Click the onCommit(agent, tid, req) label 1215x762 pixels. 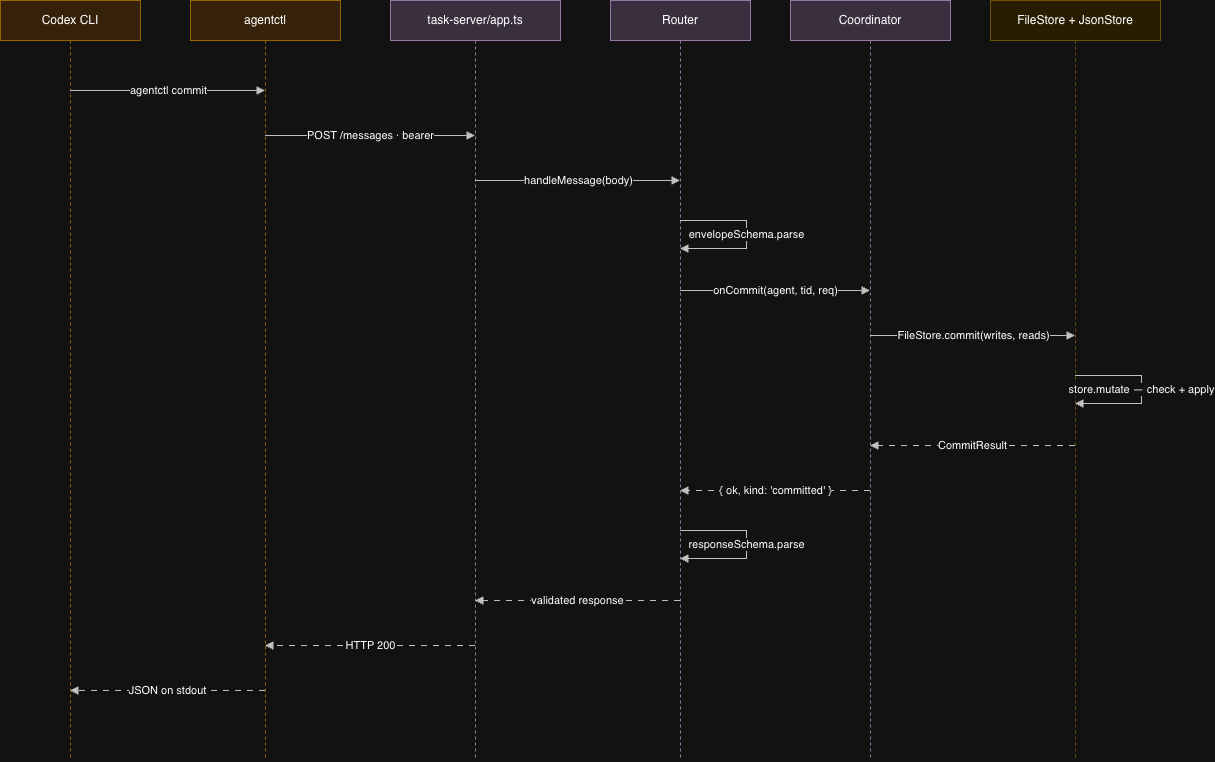point(775,290)
